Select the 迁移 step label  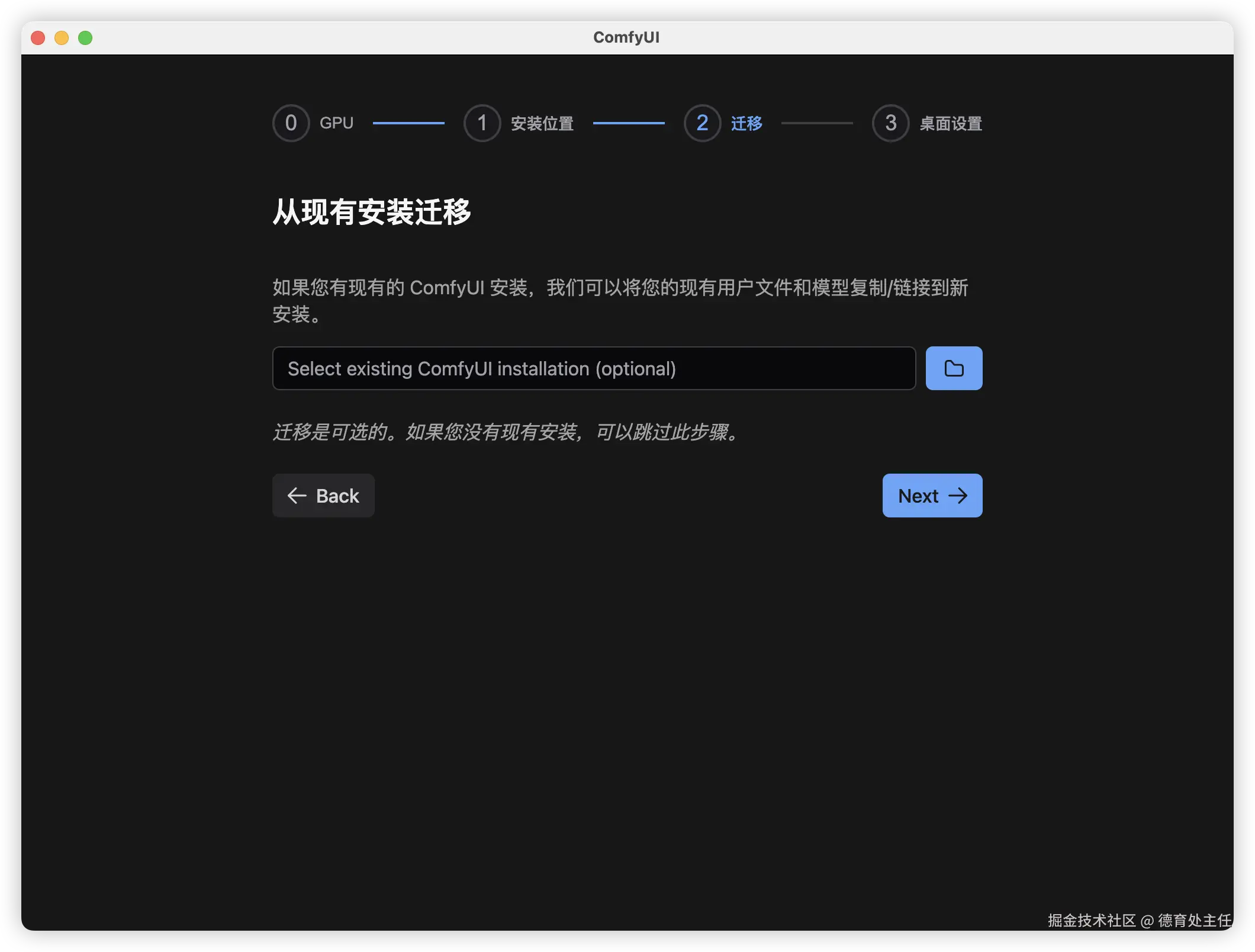click(746, 124)
